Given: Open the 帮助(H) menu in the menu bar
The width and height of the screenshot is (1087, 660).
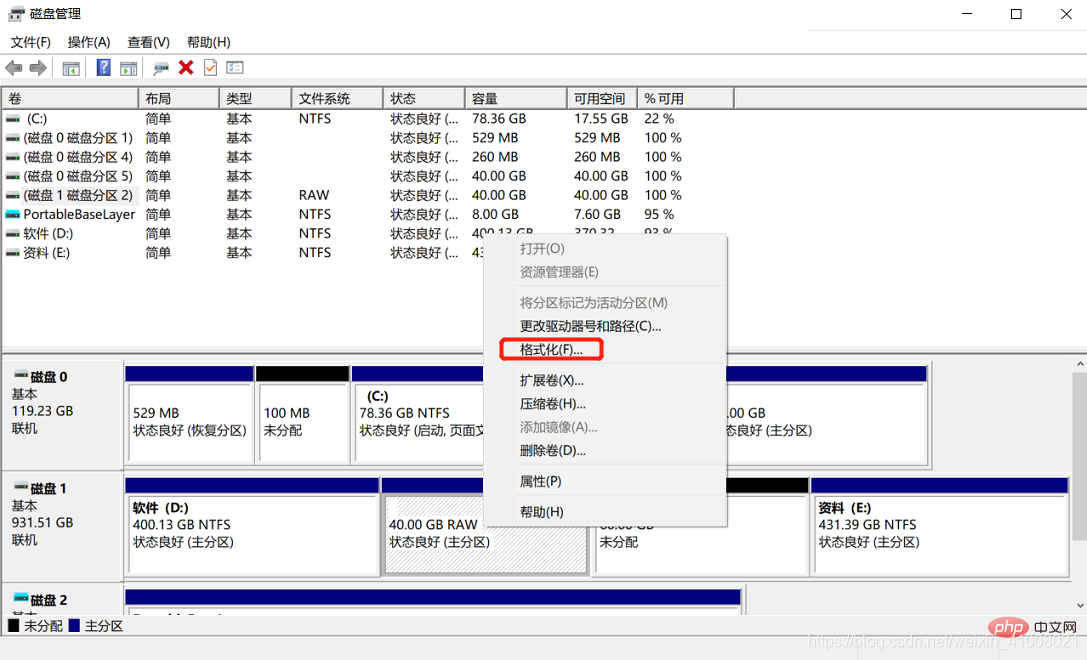Looking at the screenshot, I should (209, 42).
